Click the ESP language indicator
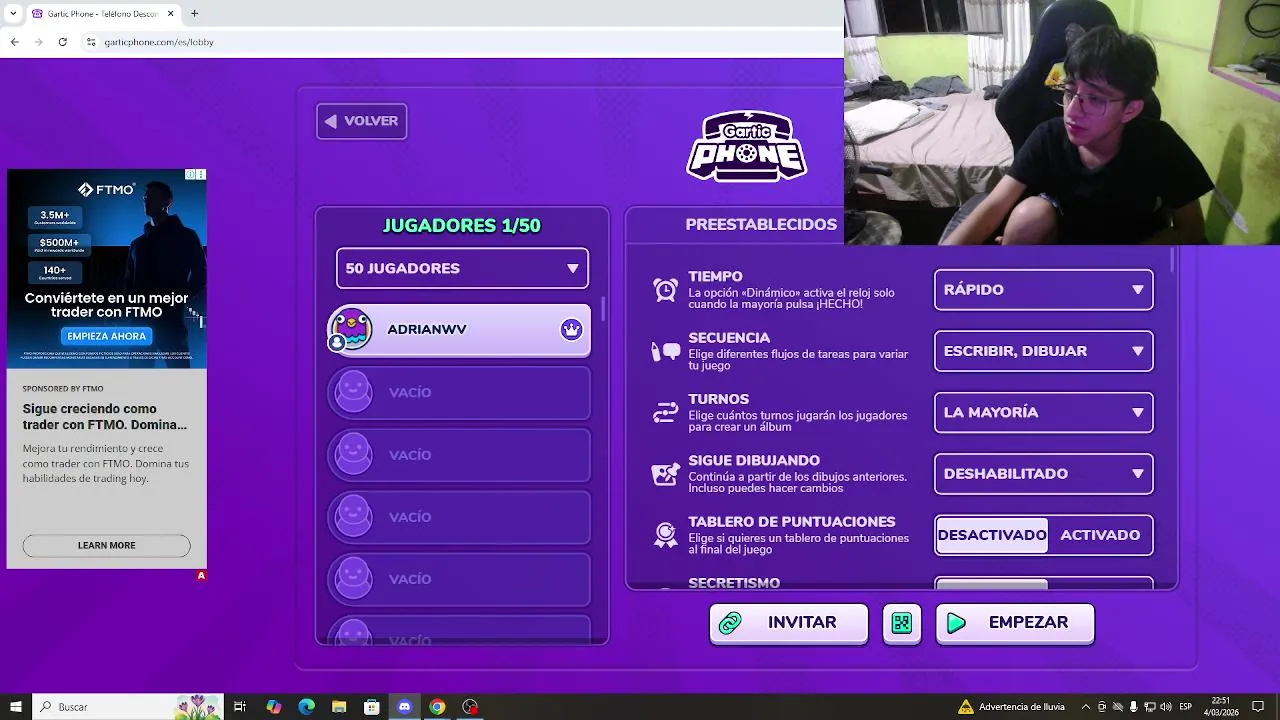 pyautogui.click(x=1185, y=707)
